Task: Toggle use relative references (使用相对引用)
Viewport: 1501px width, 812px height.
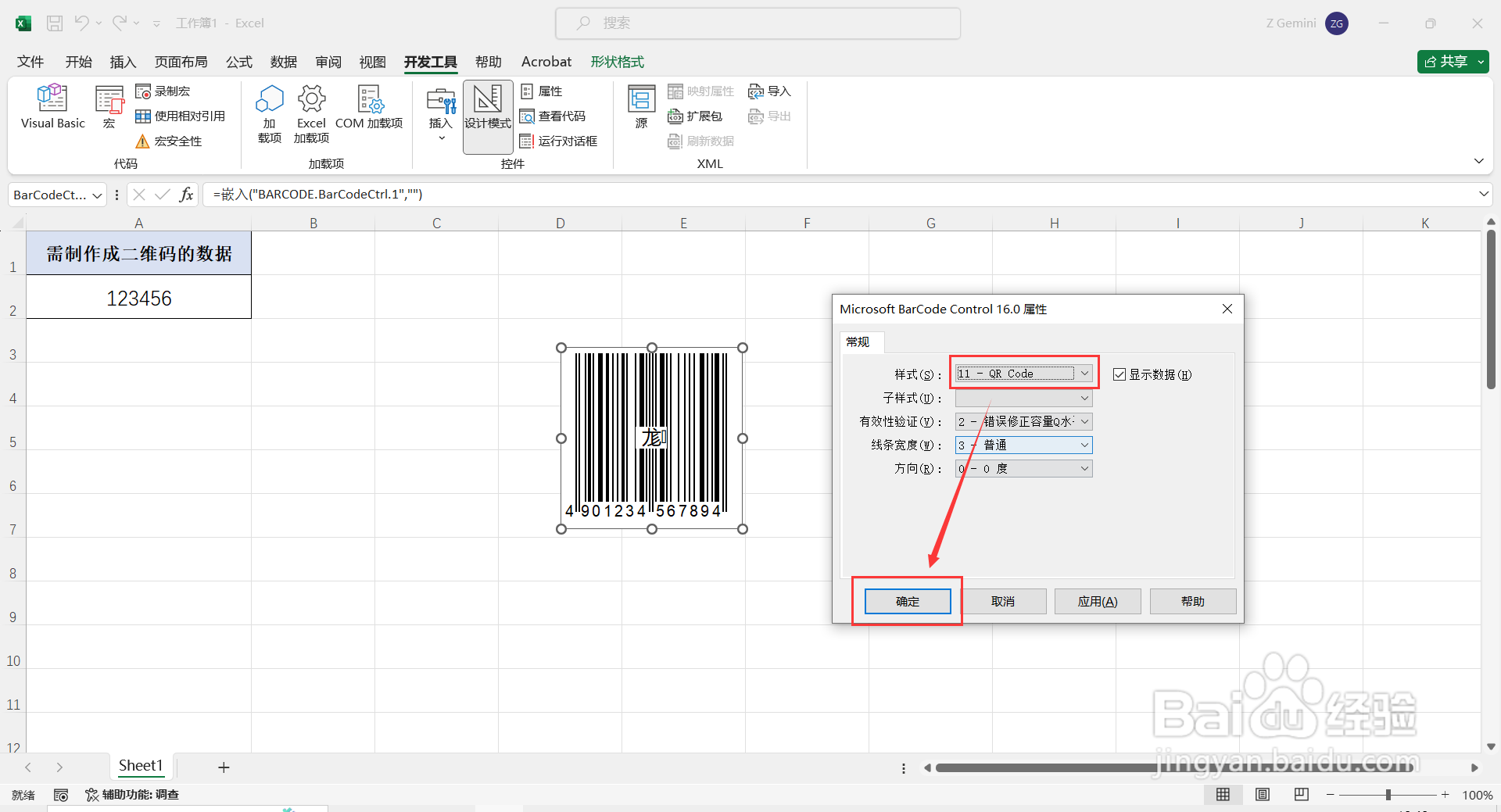Action: [180, 116]
